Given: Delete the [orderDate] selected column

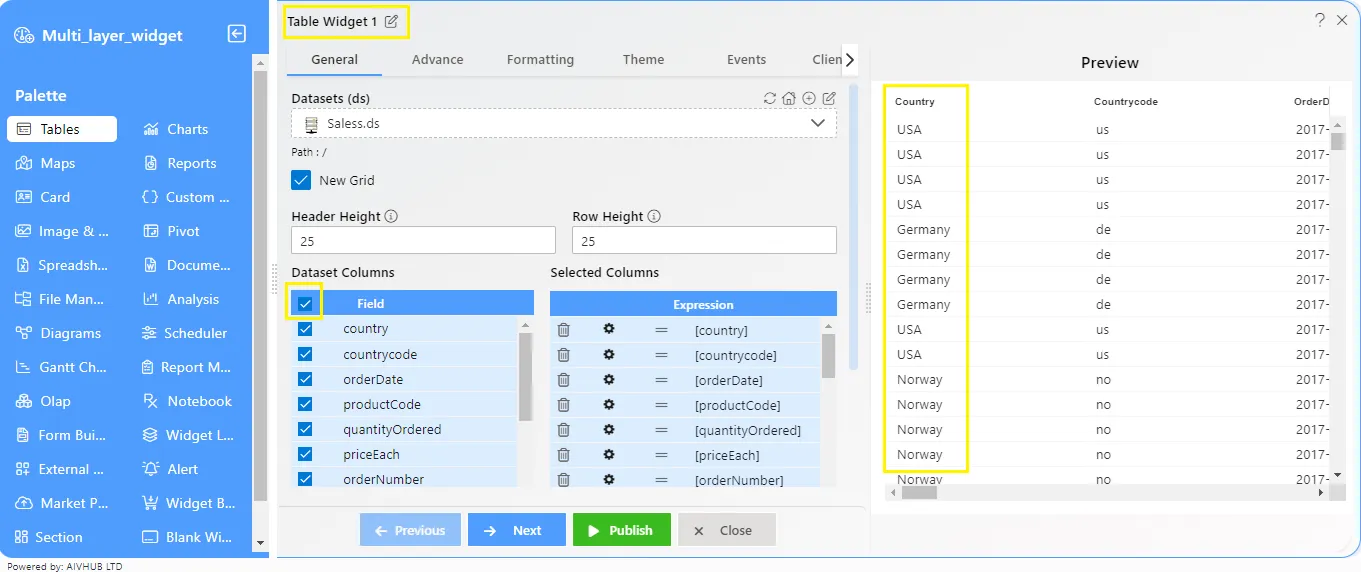Looking at the screenshot, I should [x=564, y=379].
